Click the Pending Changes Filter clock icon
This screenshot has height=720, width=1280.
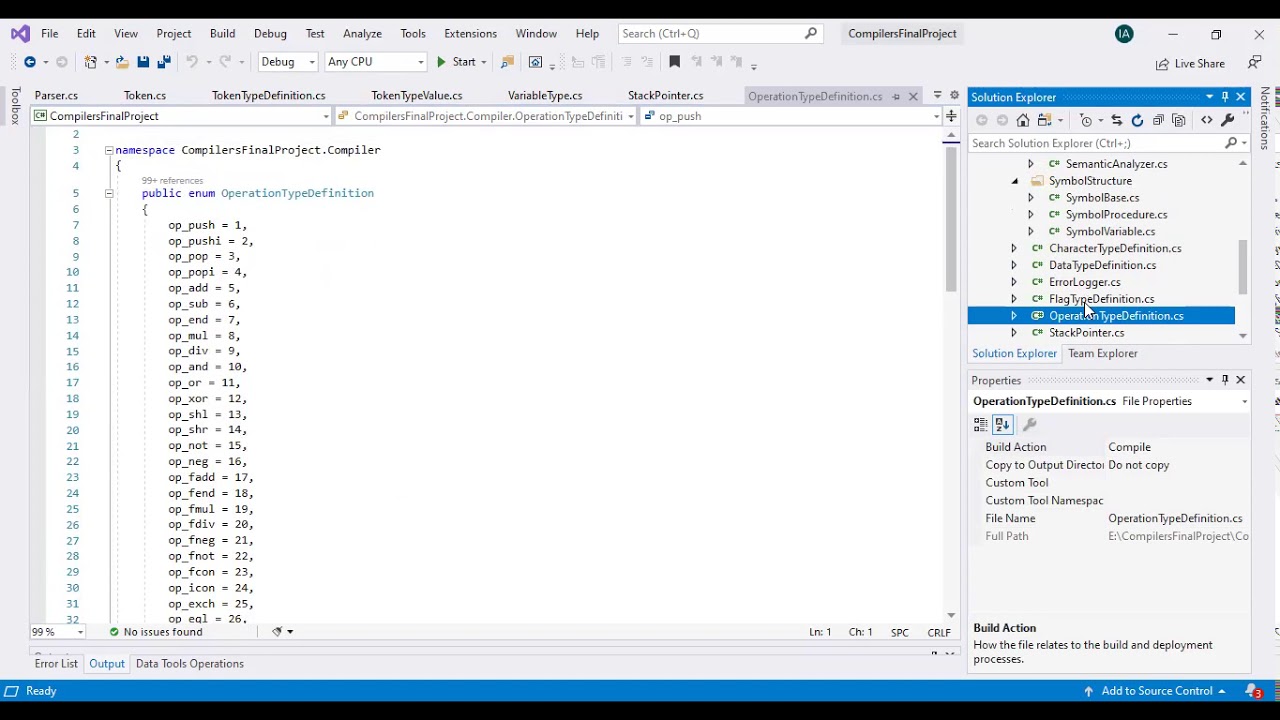point(1087,120)
